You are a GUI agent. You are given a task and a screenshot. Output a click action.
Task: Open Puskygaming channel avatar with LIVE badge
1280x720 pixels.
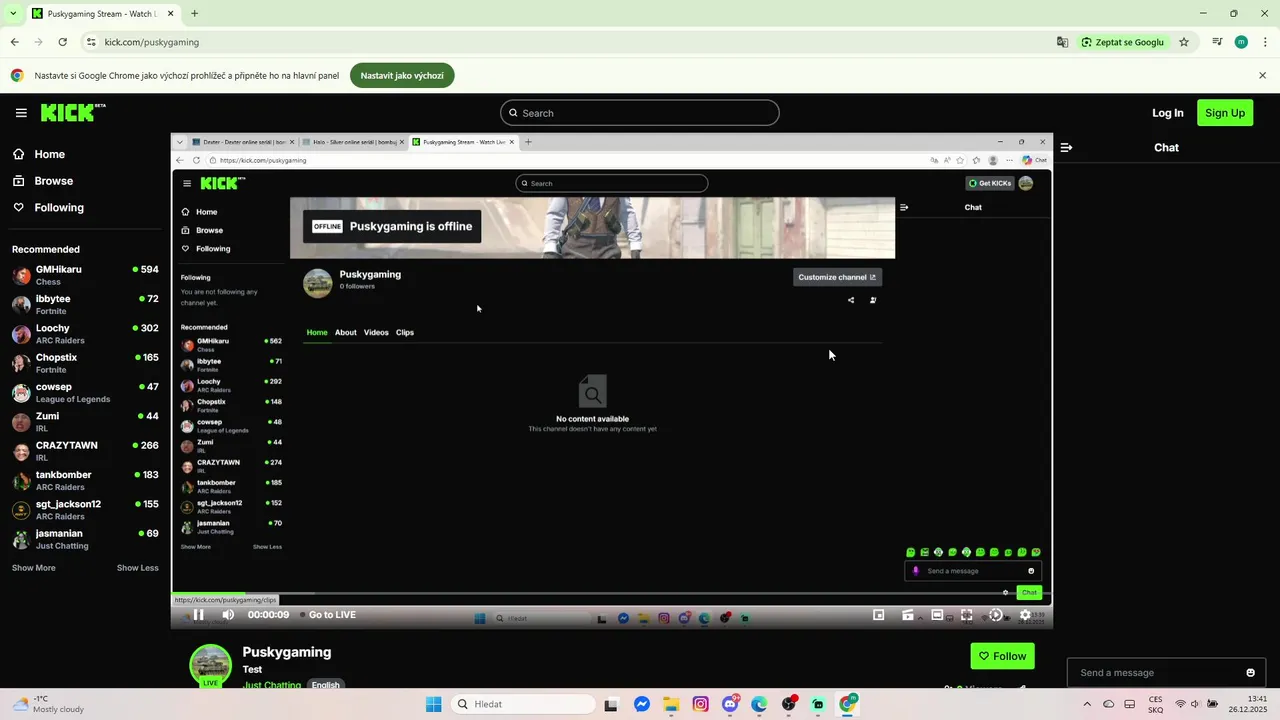(x=211, y=666)
